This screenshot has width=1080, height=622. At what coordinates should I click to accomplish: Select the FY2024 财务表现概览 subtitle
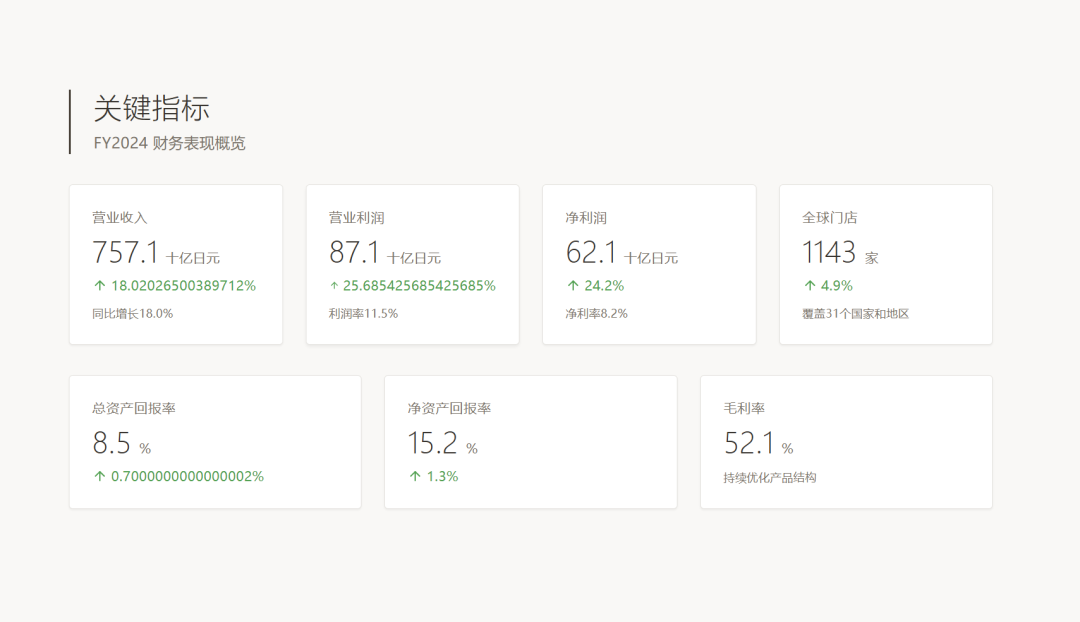[x=168, y=143]
